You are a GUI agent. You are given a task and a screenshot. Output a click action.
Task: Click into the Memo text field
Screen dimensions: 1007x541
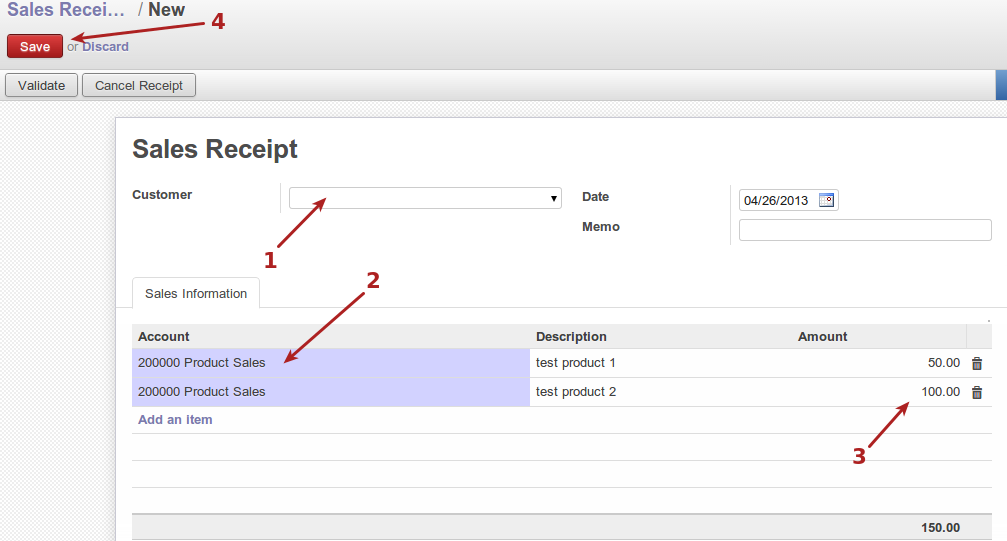point(865,230)
